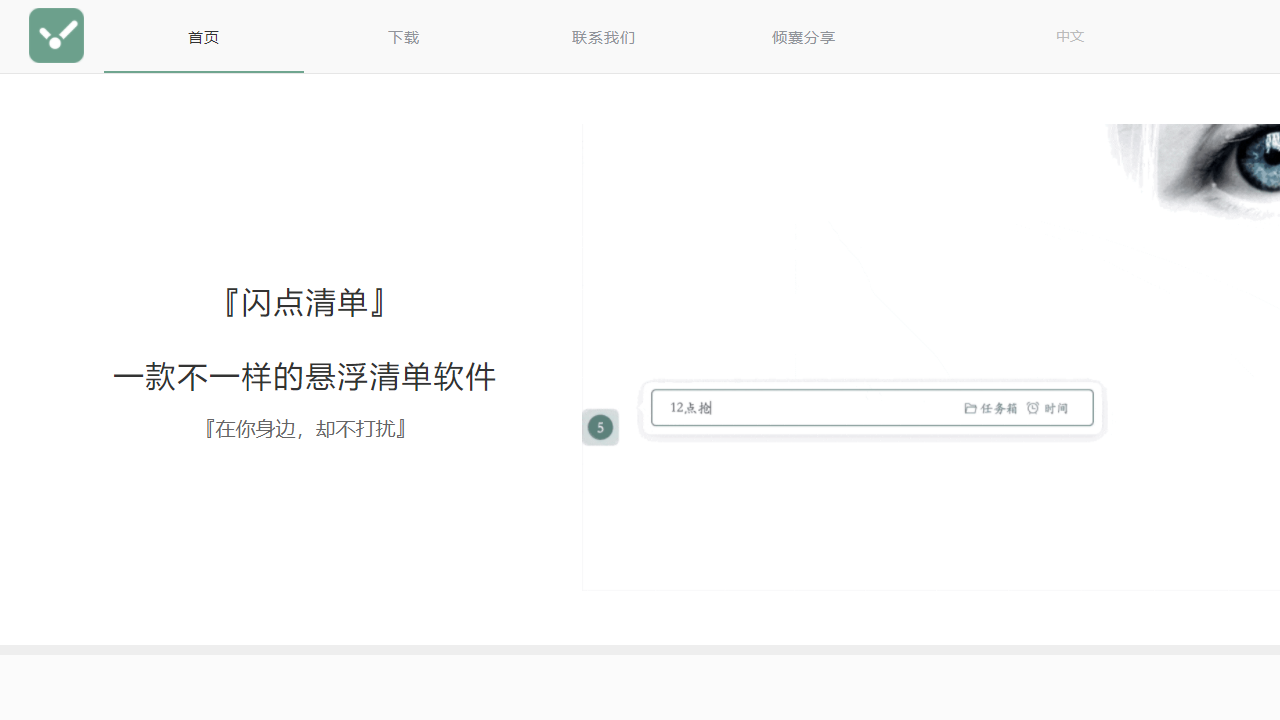Open the 联系我们 menu item
The width and height of the screenshot is (1280, 720).
[x=604, y=37]
